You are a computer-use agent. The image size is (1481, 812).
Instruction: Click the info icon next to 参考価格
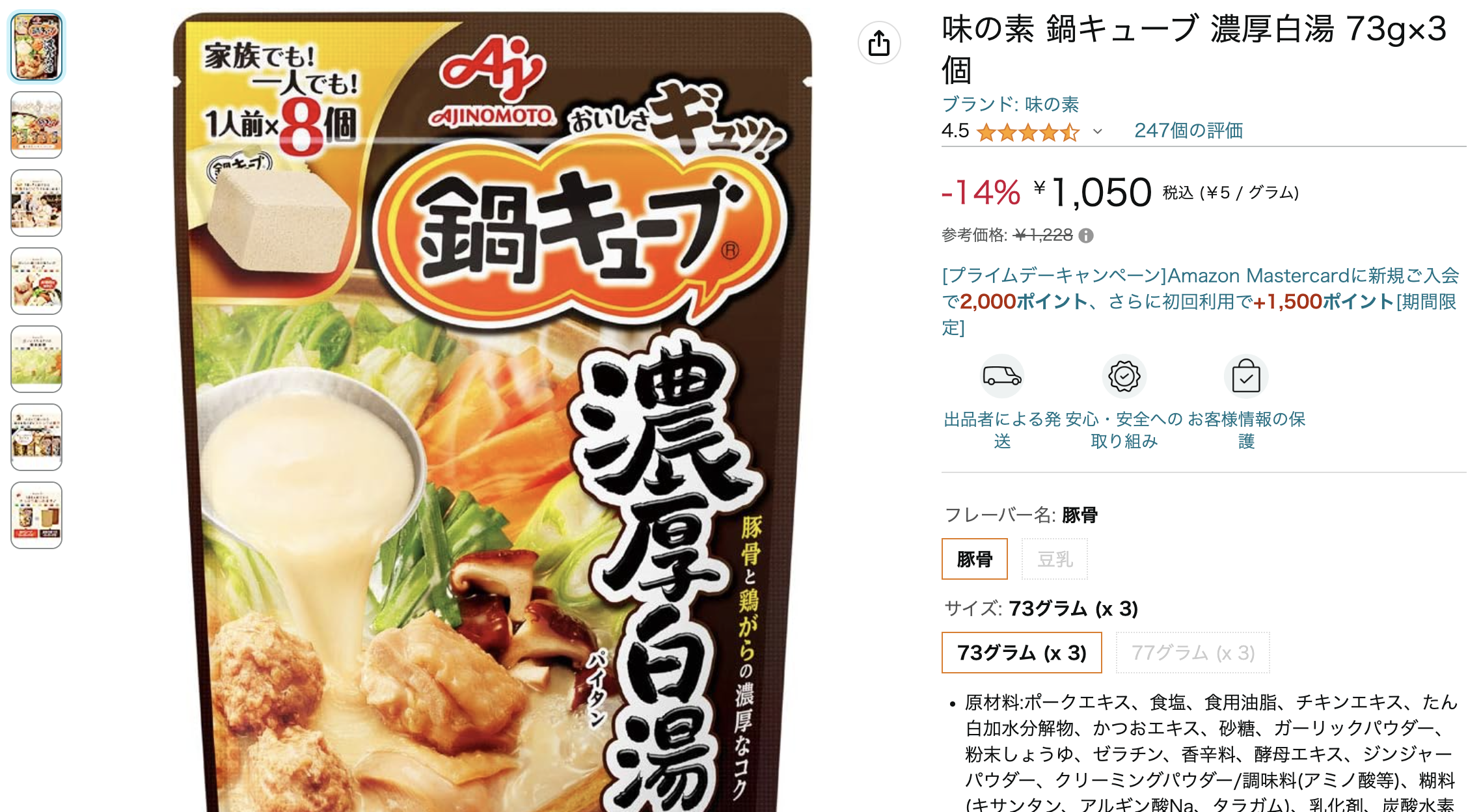[1086, 236]
